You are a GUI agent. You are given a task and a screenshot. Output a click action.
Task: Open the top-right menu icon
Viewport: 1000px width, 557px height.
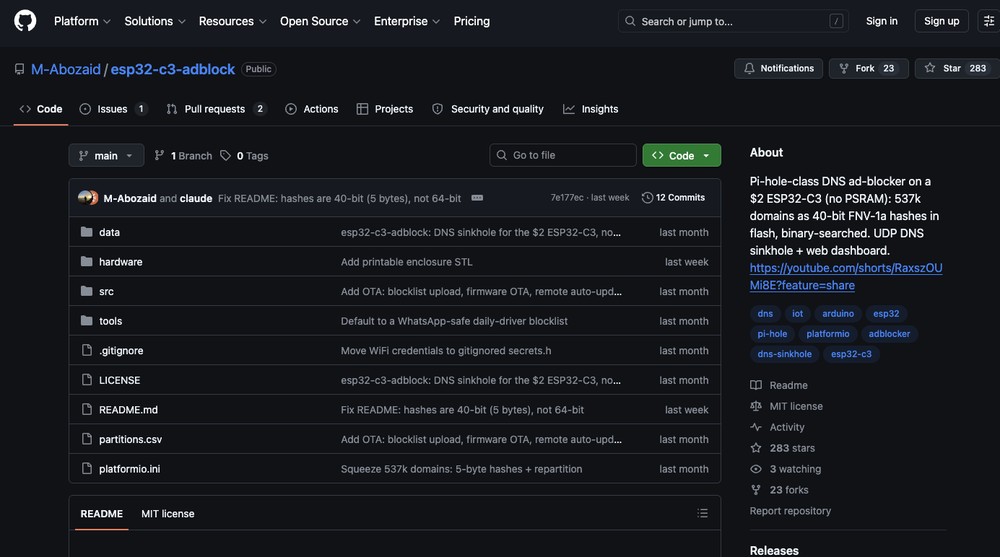click(x=989, y=21)
